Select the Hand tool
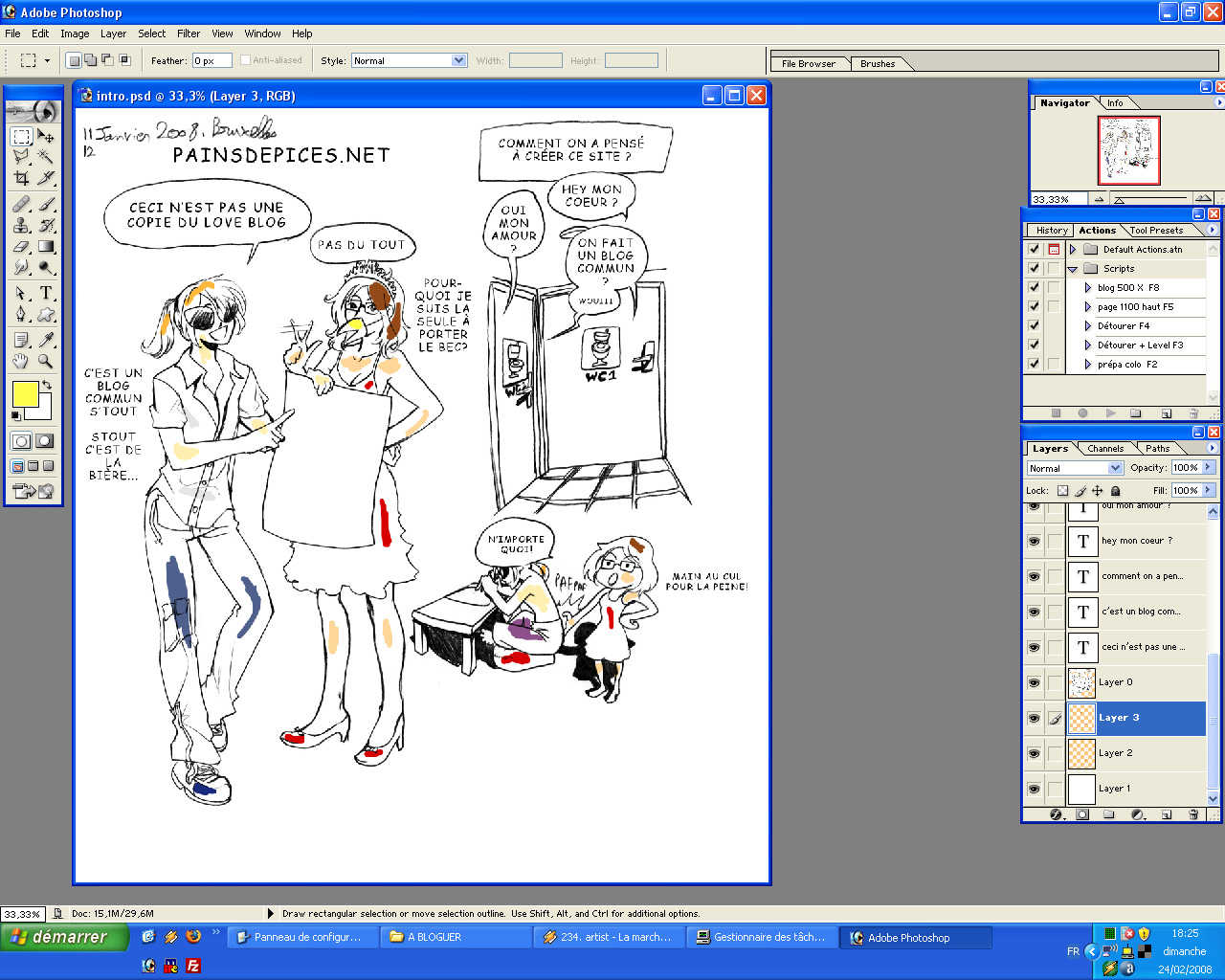The image size is (1225, 980). (21, 361)
